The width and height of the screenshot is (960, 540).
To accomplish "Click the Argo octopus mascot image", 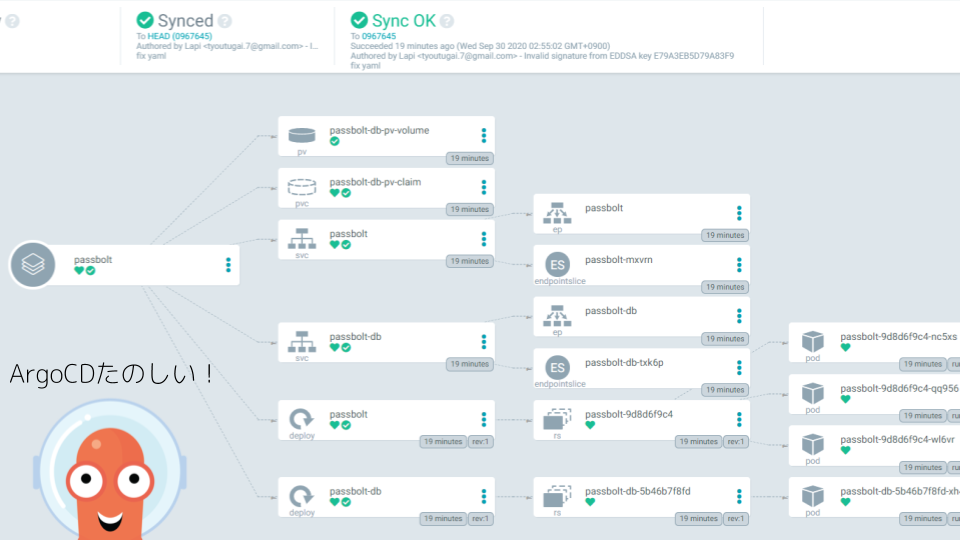I will [x=110, y=469].
